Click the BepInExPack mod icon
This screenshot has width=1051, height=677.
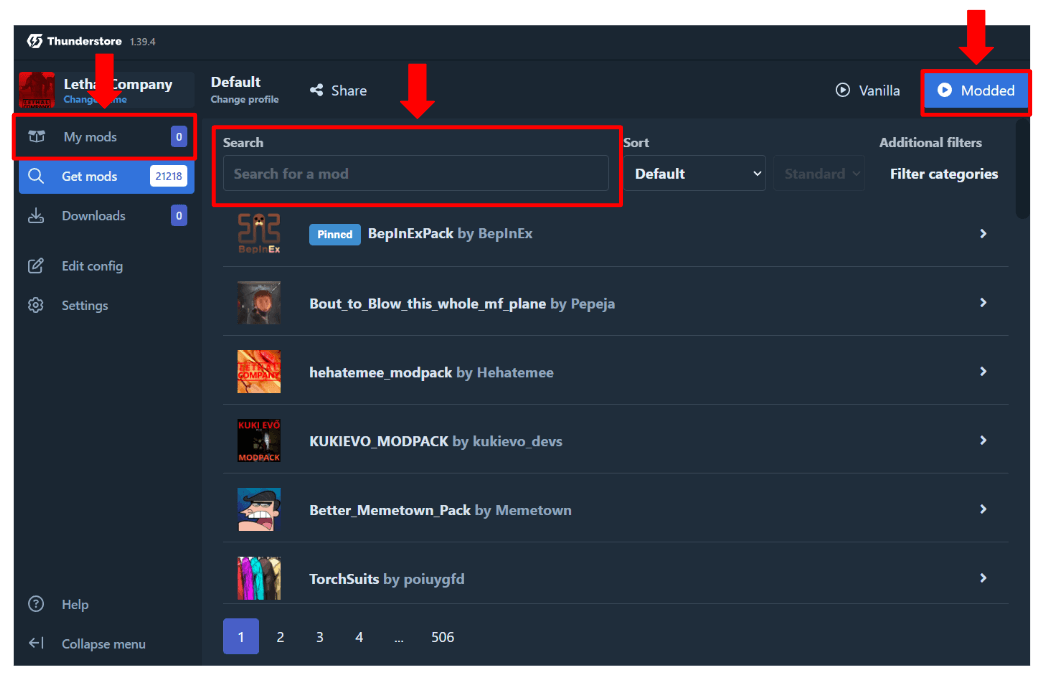click(x=259, y=233)
